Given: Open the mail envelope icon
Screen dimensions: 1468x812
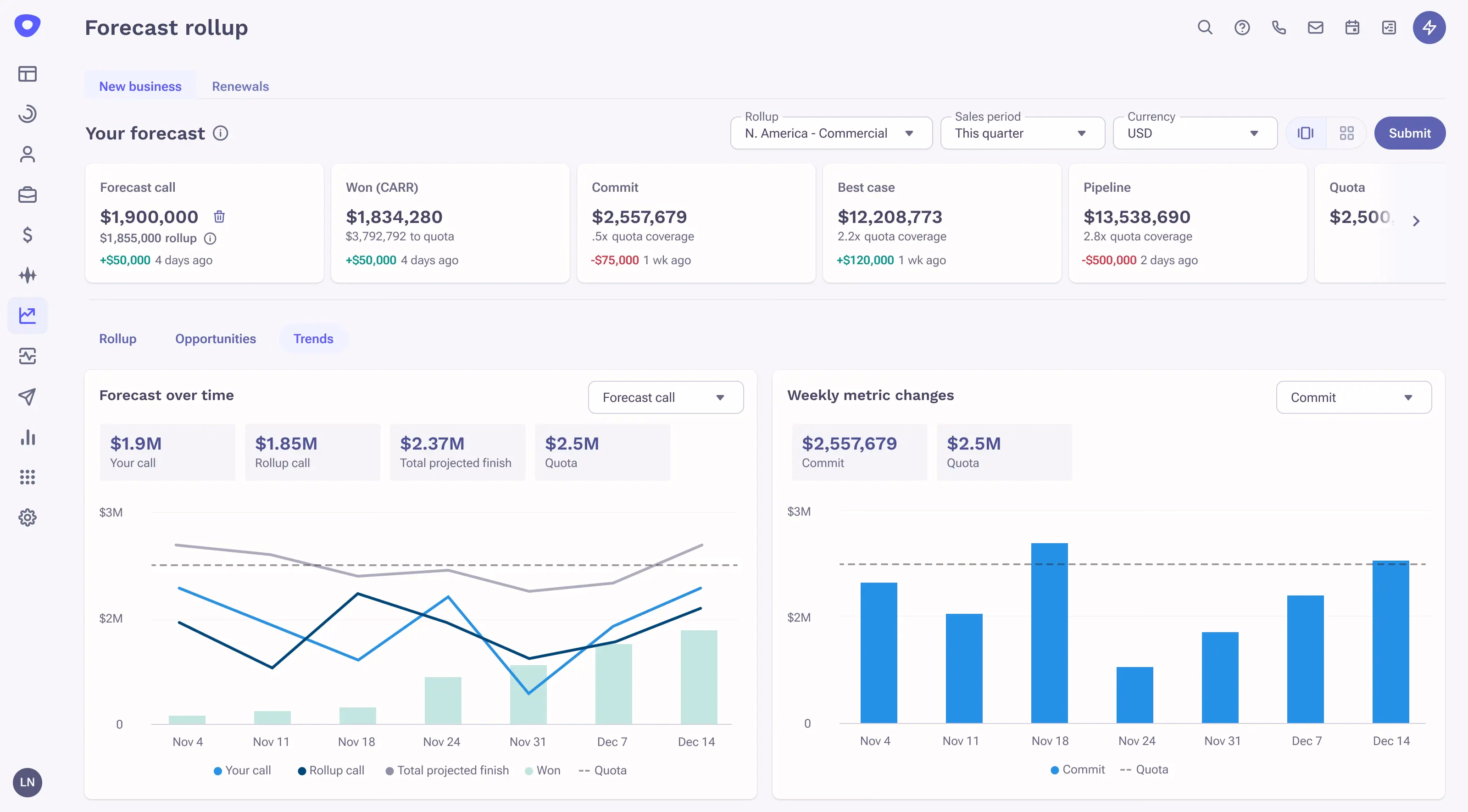Looking at the screenshot, I should [x=1315, y=28].
